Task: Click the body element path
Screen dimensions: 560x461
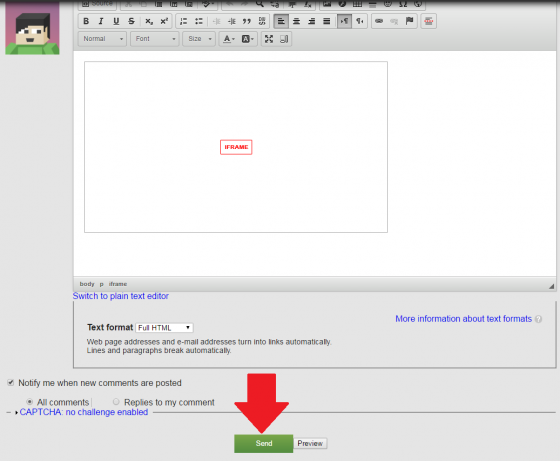Action: pyautogui.click(x=87, y=284)
